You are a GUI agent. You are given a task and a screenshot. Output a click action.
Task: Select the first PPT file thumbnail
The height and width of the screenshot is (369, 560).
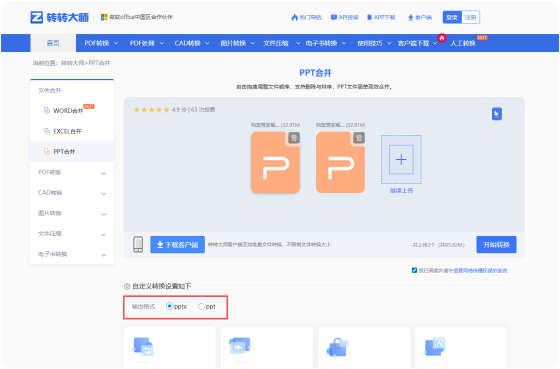click(x=275, y=163)
